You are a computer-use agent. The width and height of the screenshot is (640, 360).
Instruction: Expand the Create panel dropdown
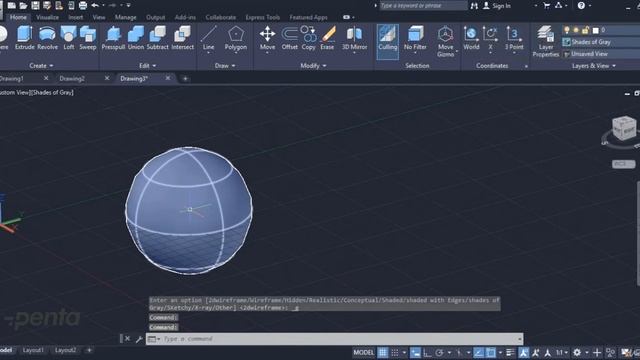coord(41,65)
